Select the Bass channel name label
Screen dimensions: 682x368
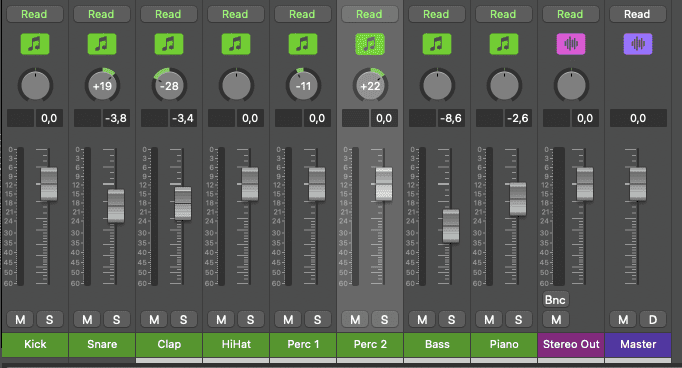click(x=437, y=345)
